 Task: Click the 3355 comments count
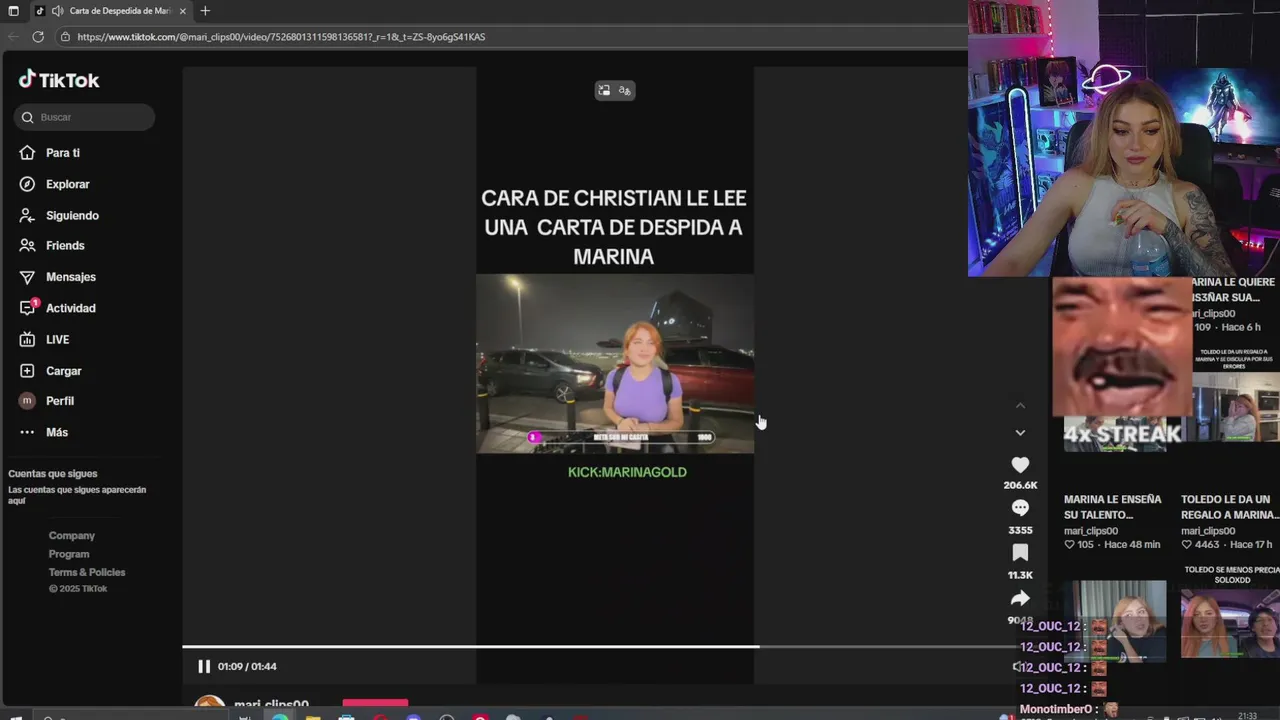tap(1020, 530)
